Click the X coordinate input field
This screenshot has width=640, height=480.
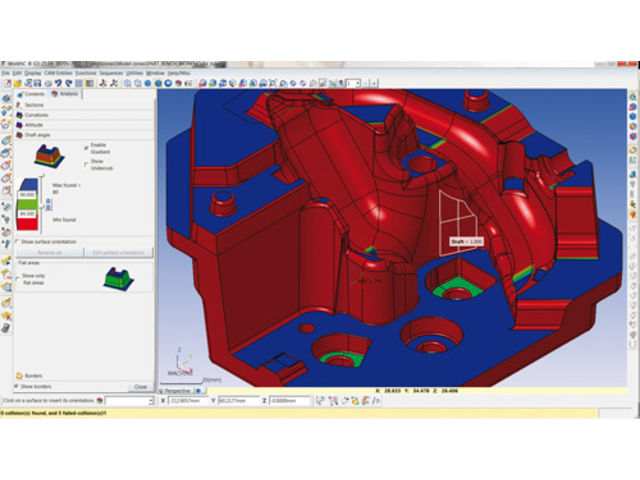click(x=188, y=400)
